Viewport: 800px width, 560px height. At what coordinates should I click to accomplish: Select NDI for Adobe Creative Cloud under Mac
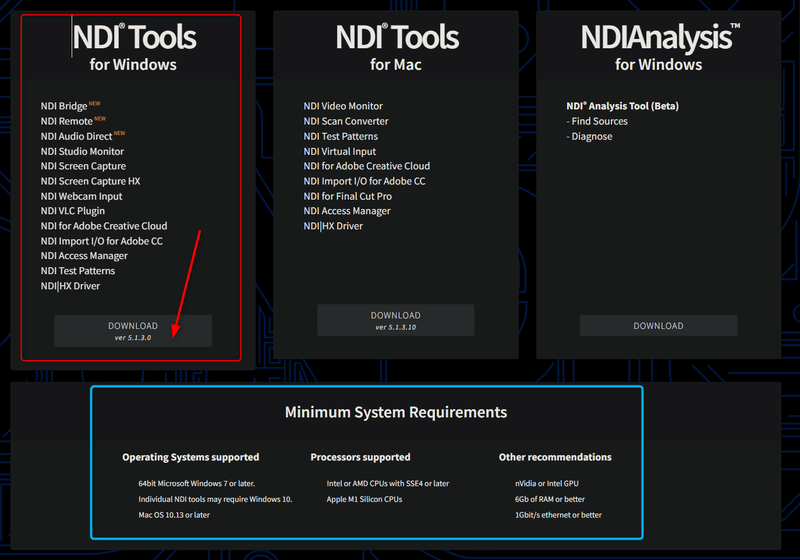click(366, 166)
